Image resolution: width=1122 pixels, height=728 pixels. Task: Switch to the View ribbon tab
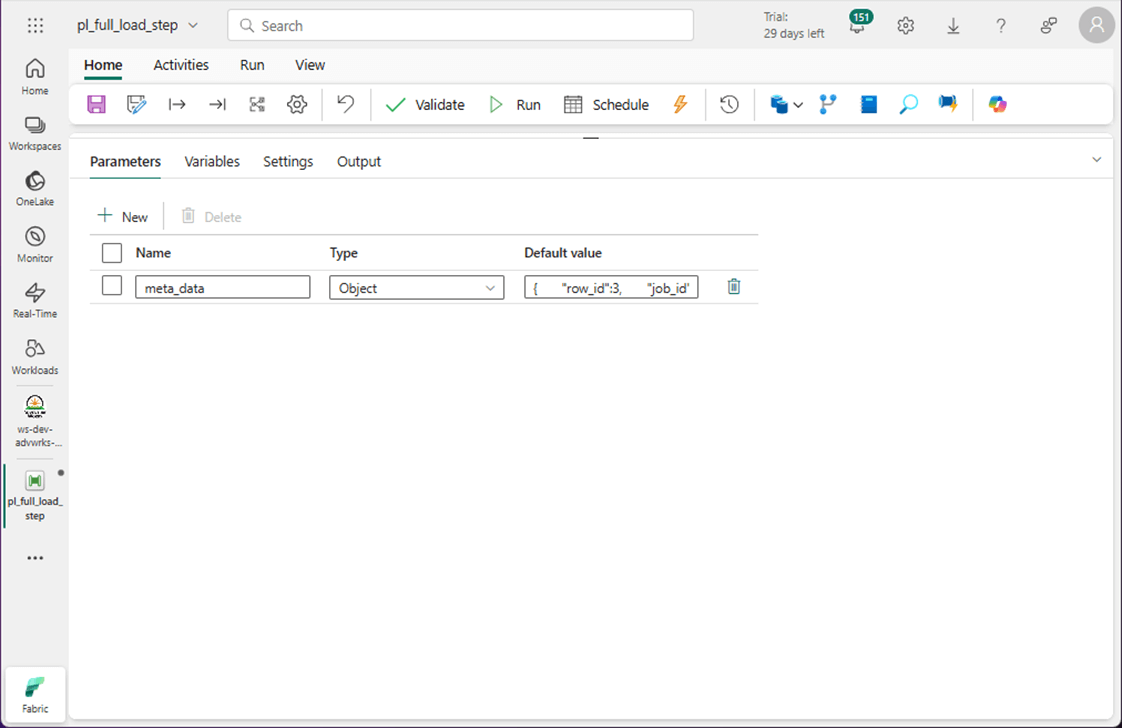(310, 65)
